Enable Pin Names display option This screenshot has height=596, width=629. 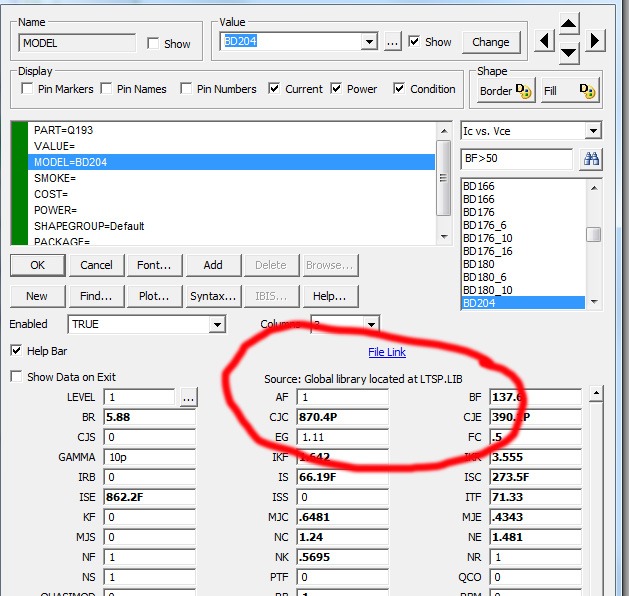pos(106,88)
